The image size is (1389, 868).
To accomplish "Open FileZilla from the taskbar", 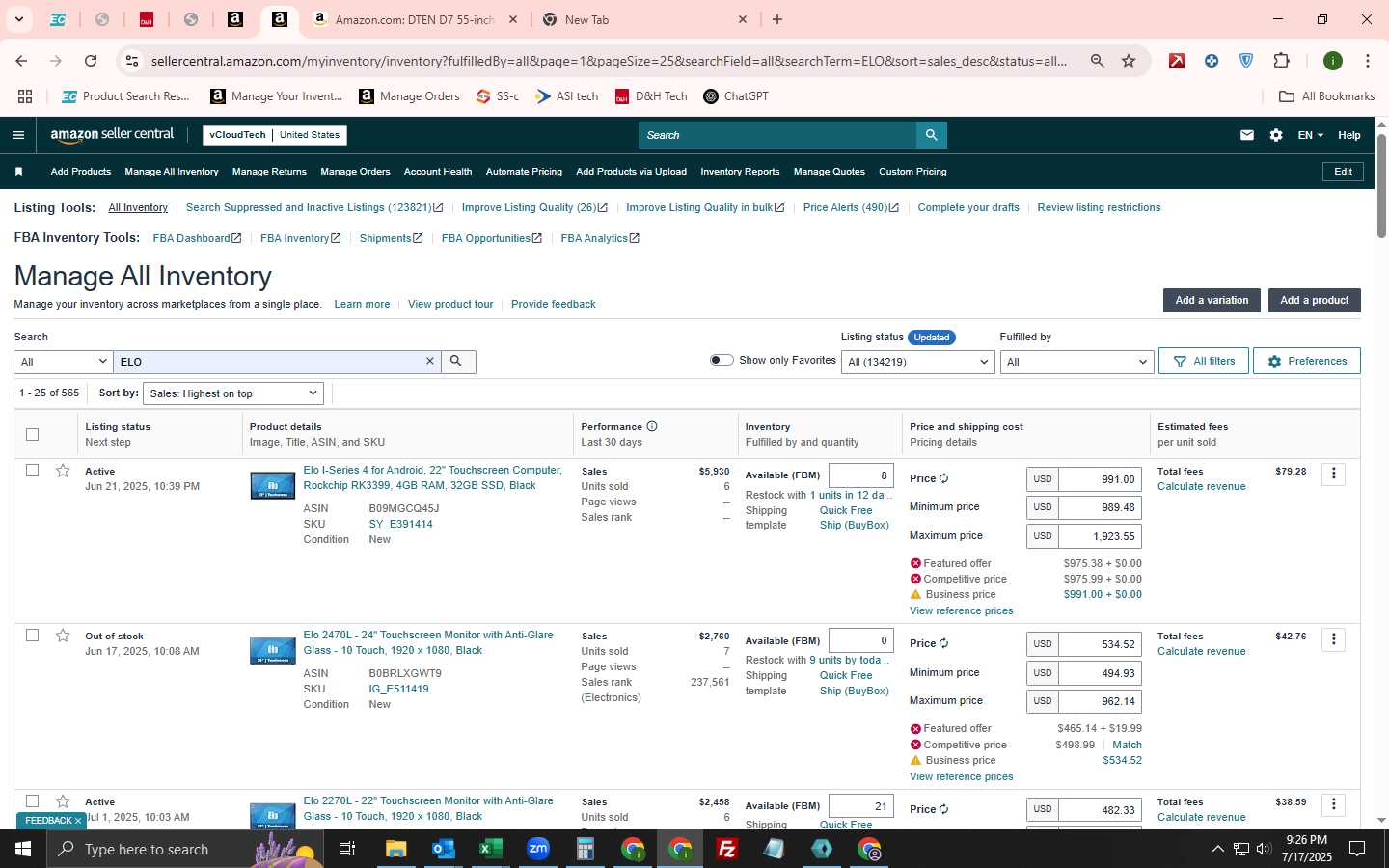I will [x=727, y=849].
